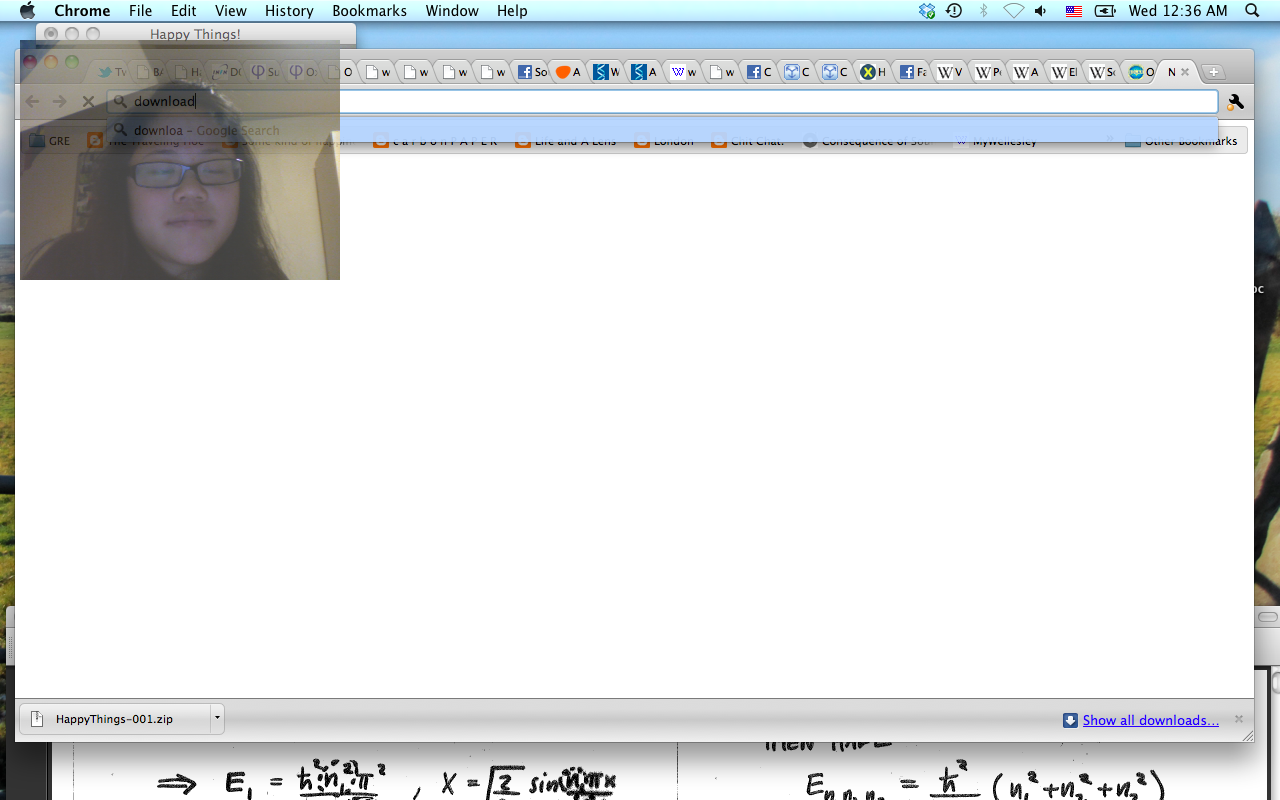Screen dimensions: 1280x800
Task: Open the History menu
Action: click(x=289, y=11)
